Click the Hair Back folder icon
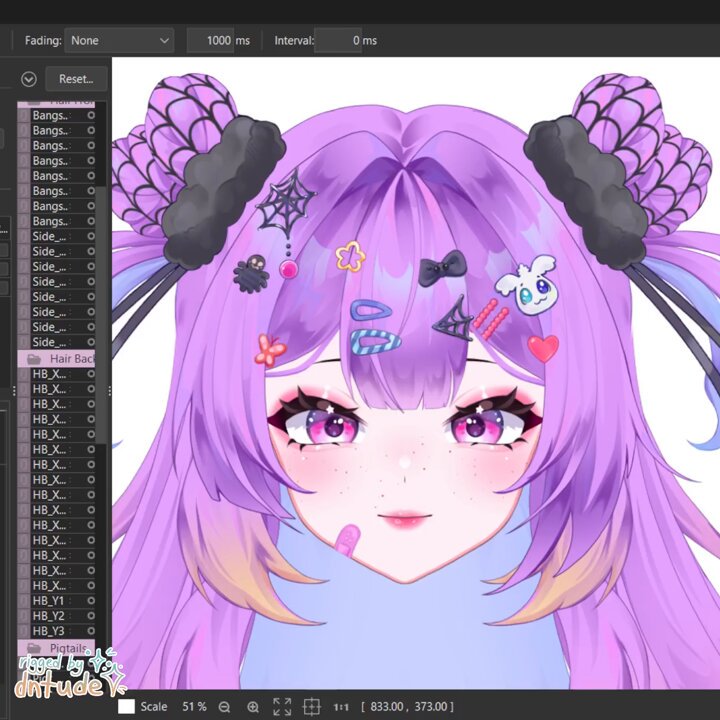 34,359
